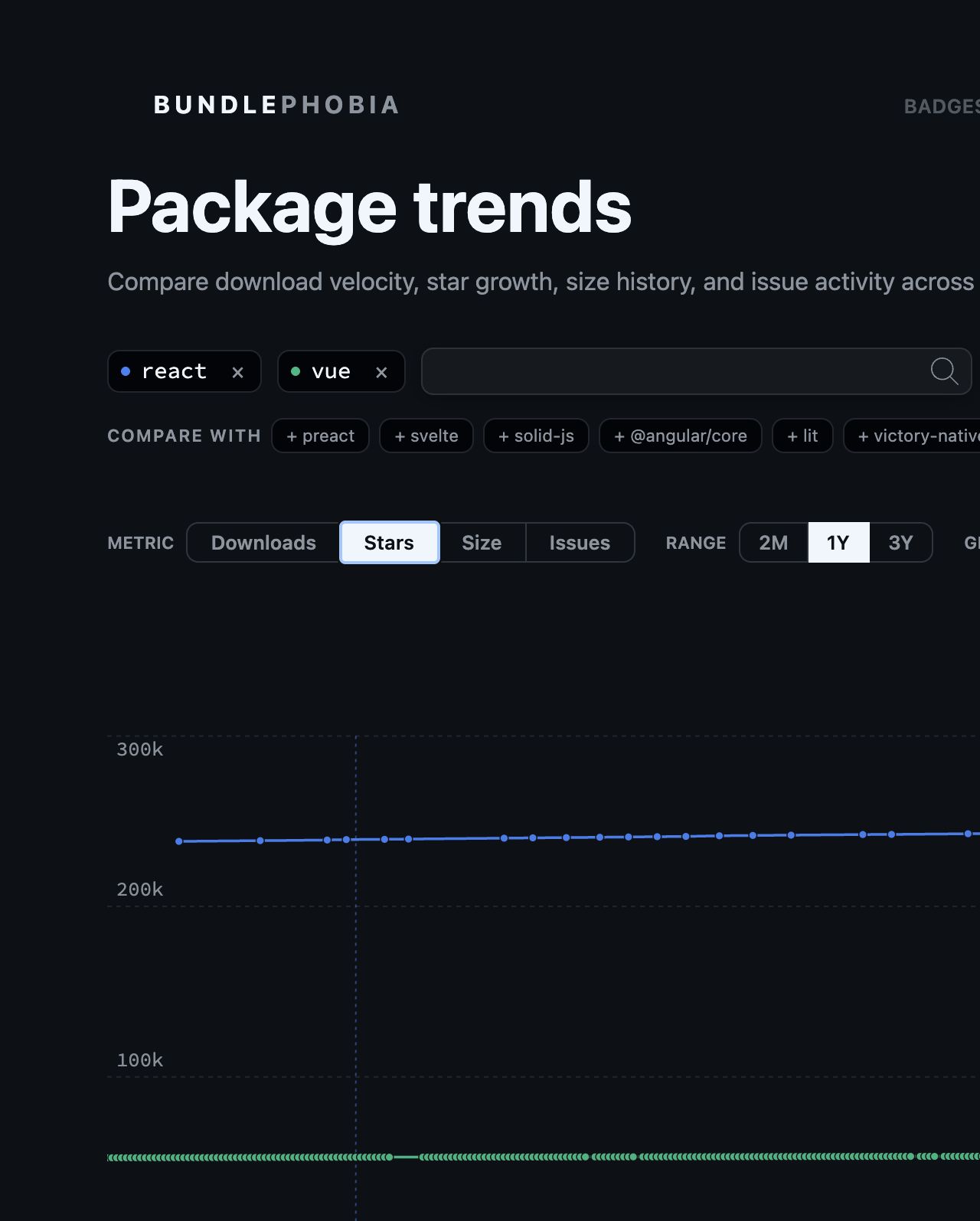This screenshot has width=980, height=1221.
Task: Click the 100k axis label
Action: [139, 1060]
